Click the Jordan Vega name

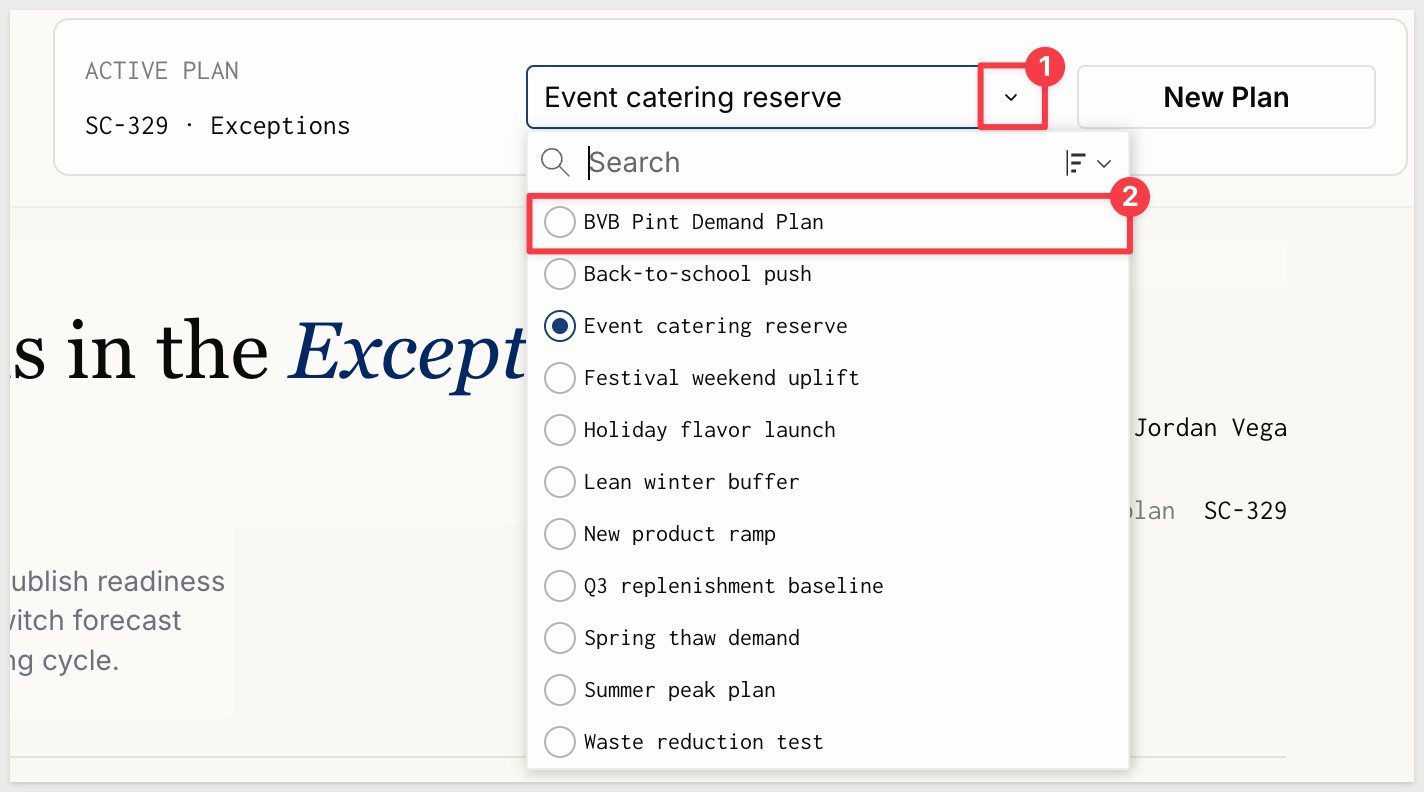click(x=1210, y=429)
